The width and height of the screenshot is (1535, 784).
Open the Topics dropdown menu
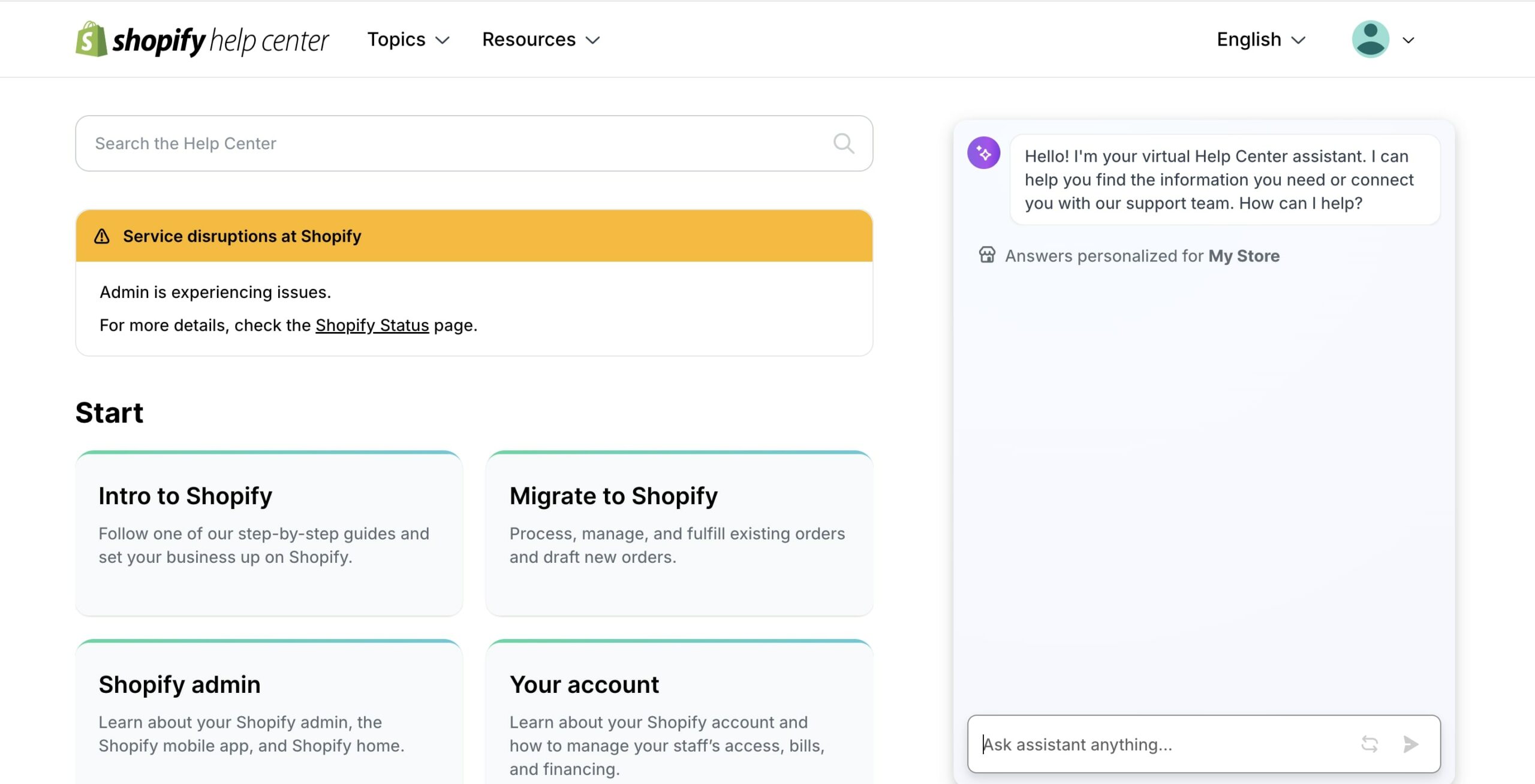pos(408,40)
